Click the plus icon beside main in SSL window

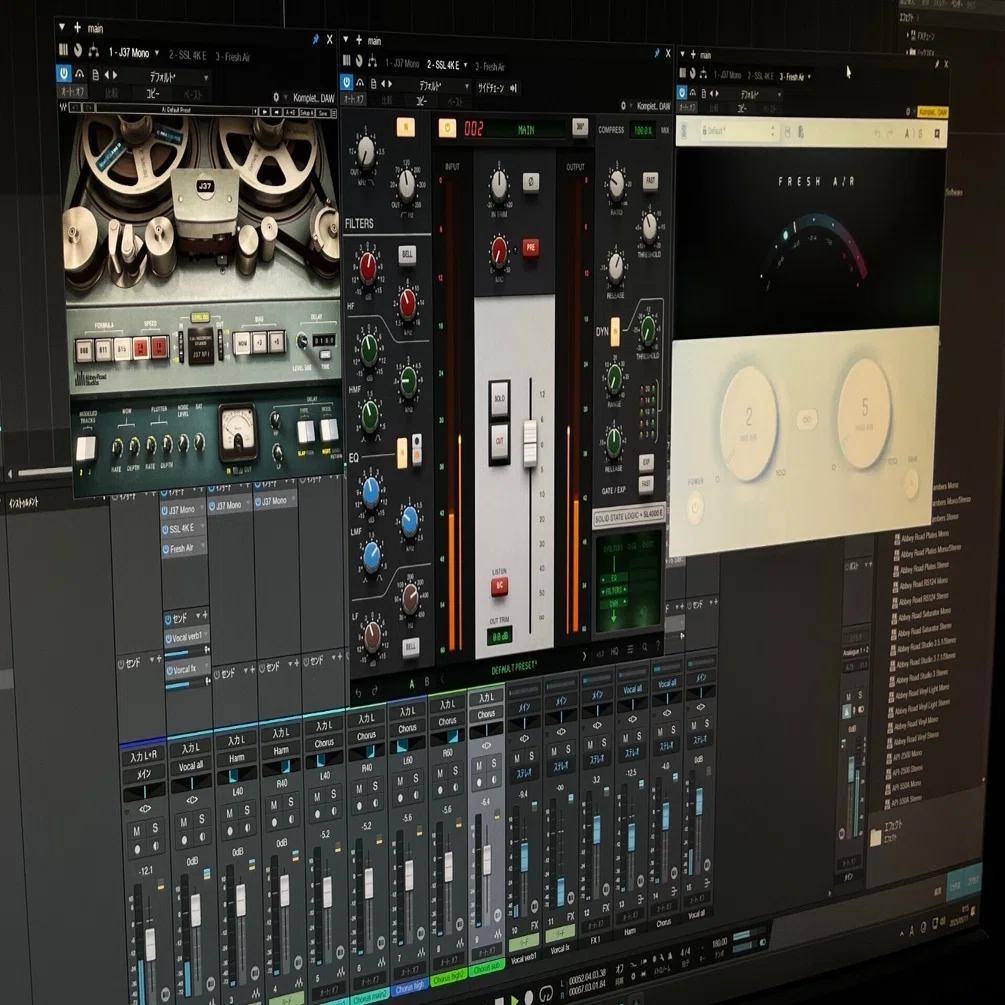359,40
